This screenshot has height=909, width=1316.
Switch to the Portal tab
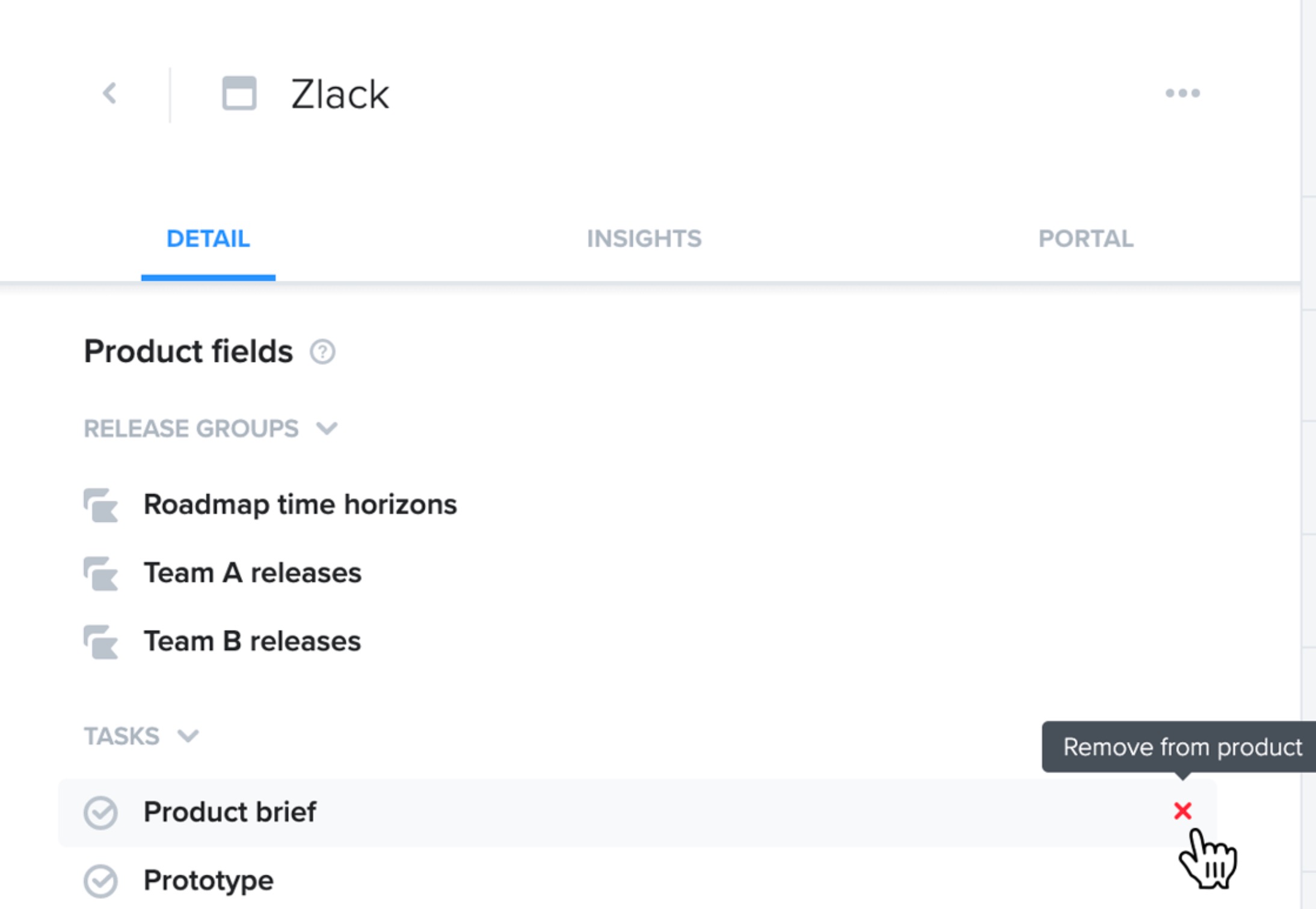click(1086, 239)
